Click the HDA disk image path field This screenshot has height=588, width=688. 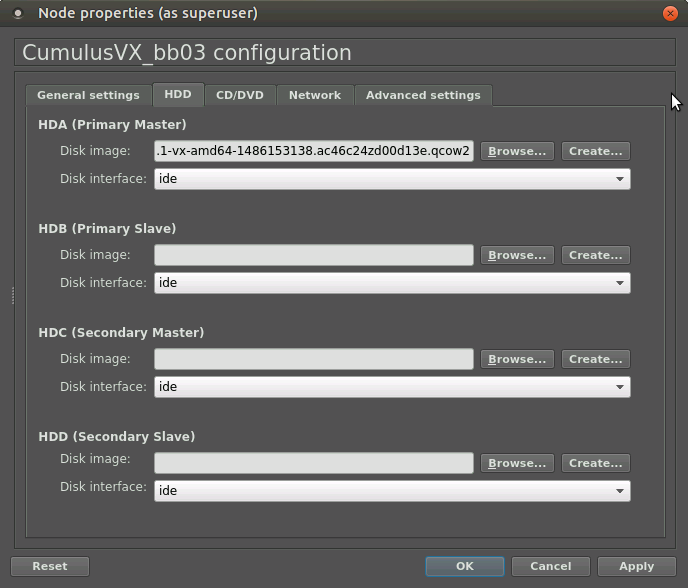pyautogui.click(x=314, y=151)
